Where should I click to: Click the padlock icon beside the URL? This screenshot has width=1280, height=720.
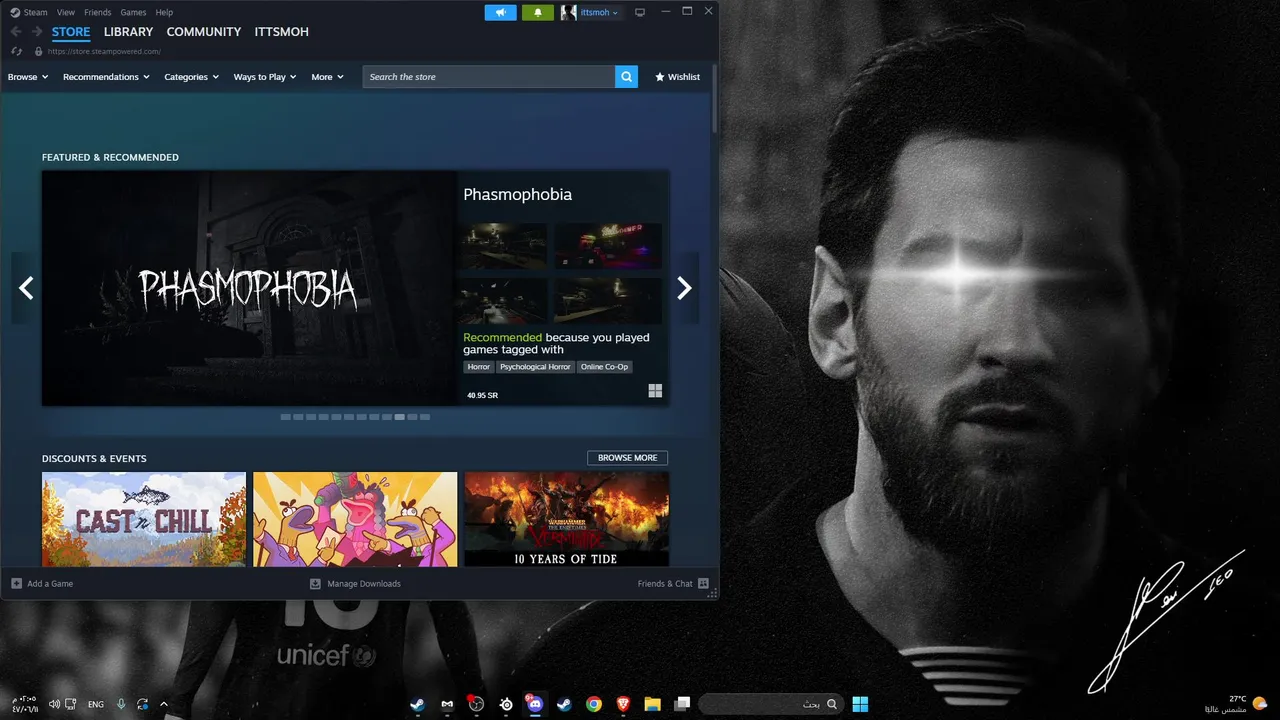click(38, 51)
